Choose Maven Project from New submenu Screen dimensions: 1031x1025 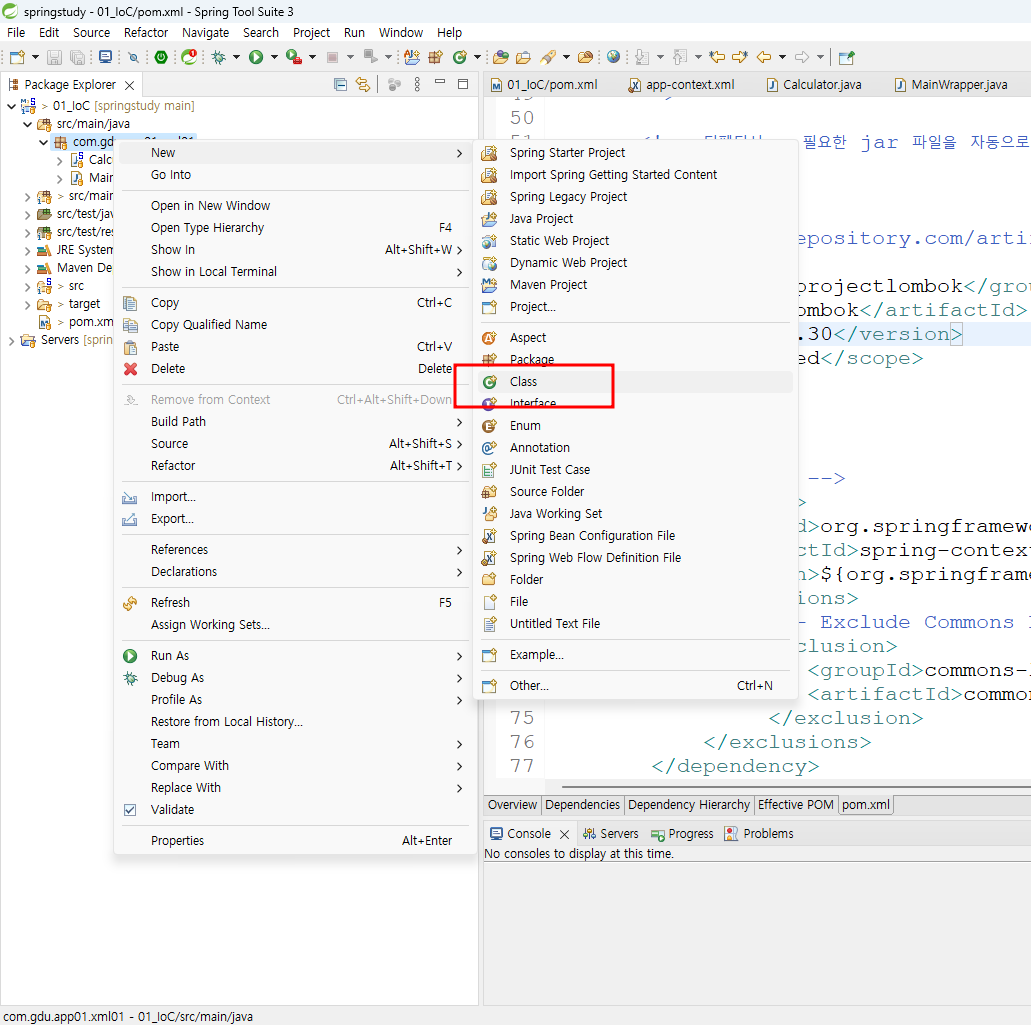tap(635, 285)
